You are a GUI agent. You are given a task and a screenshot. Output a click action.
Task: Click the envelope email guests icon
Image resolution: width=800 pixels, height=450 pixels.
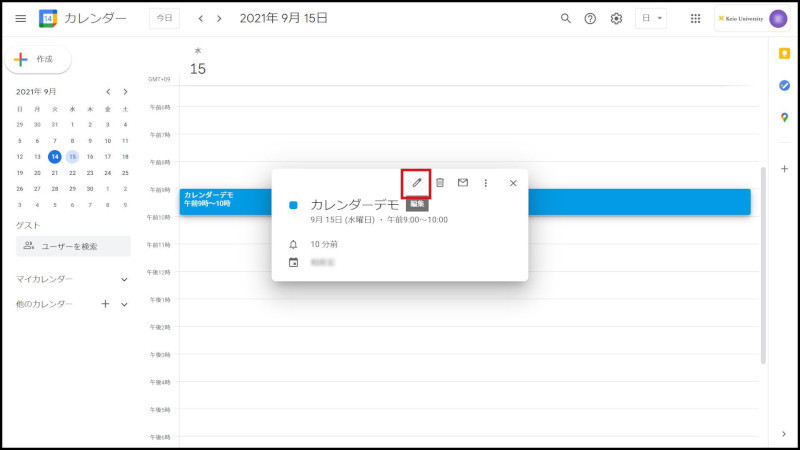tap(463, 183)
